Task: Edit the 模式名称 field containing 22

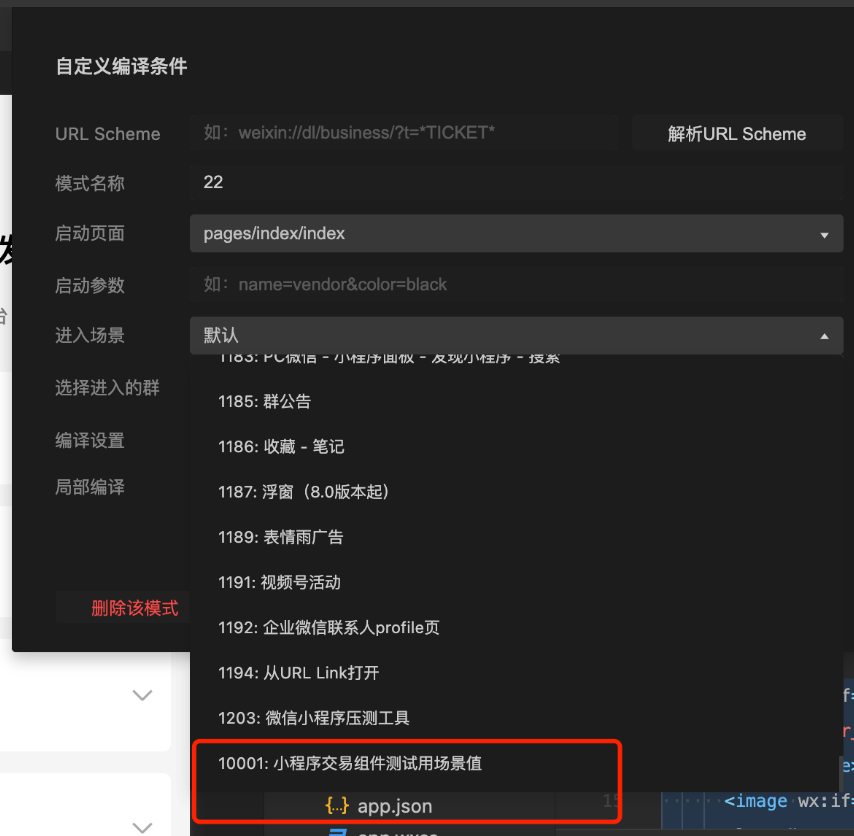Action: click(x=516, y=182)
